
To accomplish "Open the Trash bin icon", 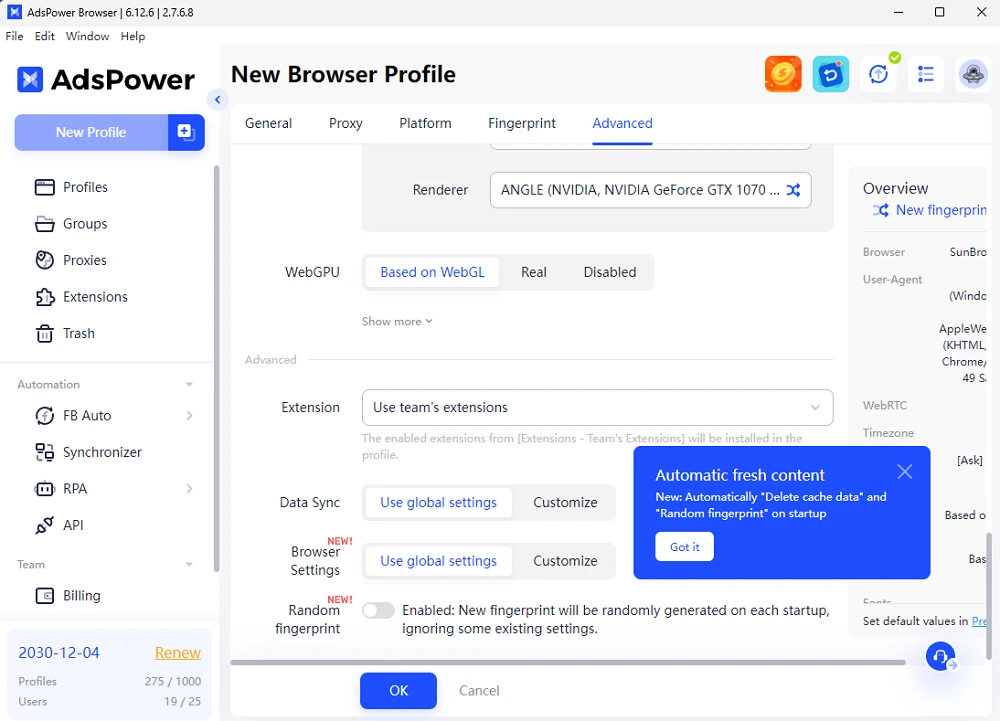I will click(x=45, y=333).
